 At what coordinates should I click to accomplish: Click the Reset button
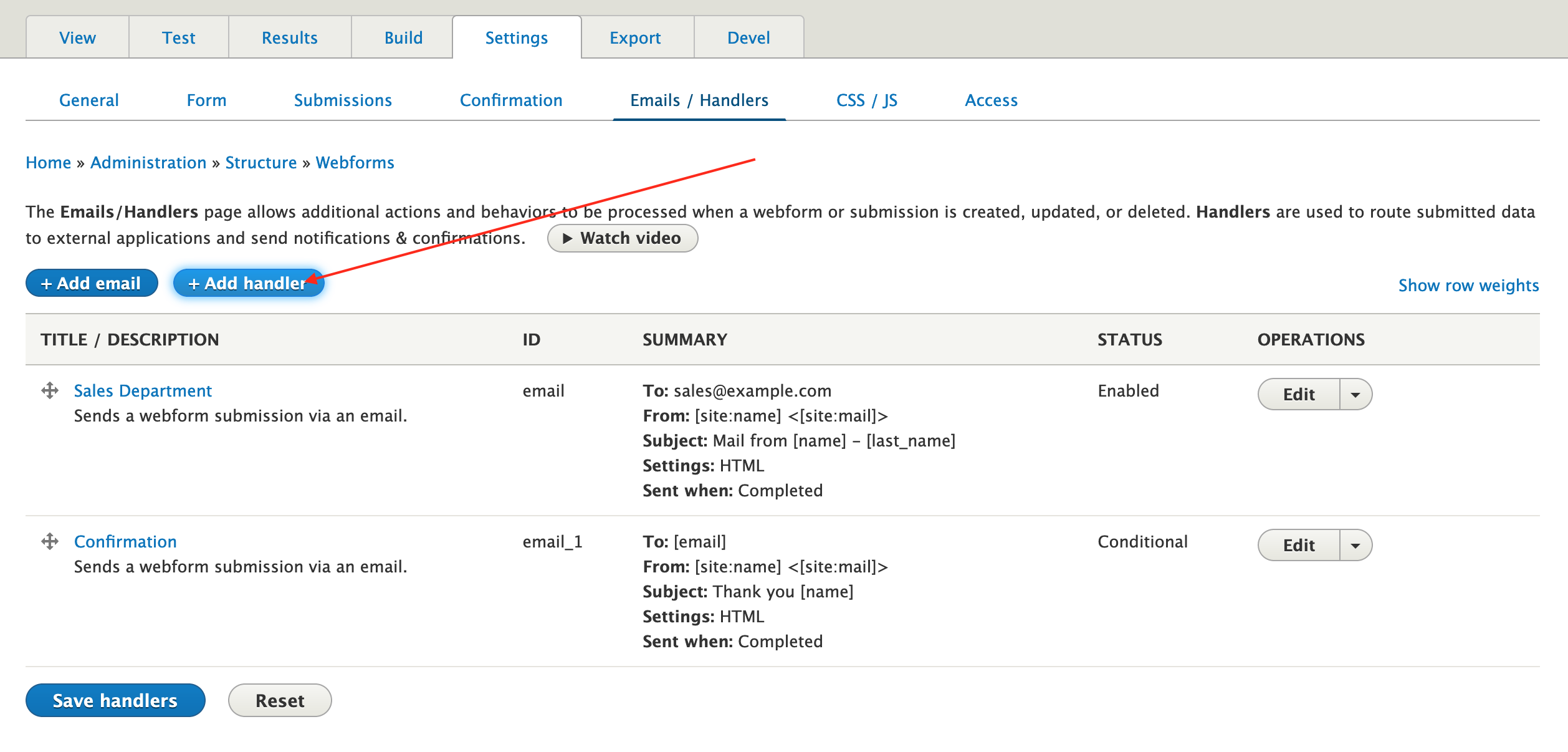[280, 701]
